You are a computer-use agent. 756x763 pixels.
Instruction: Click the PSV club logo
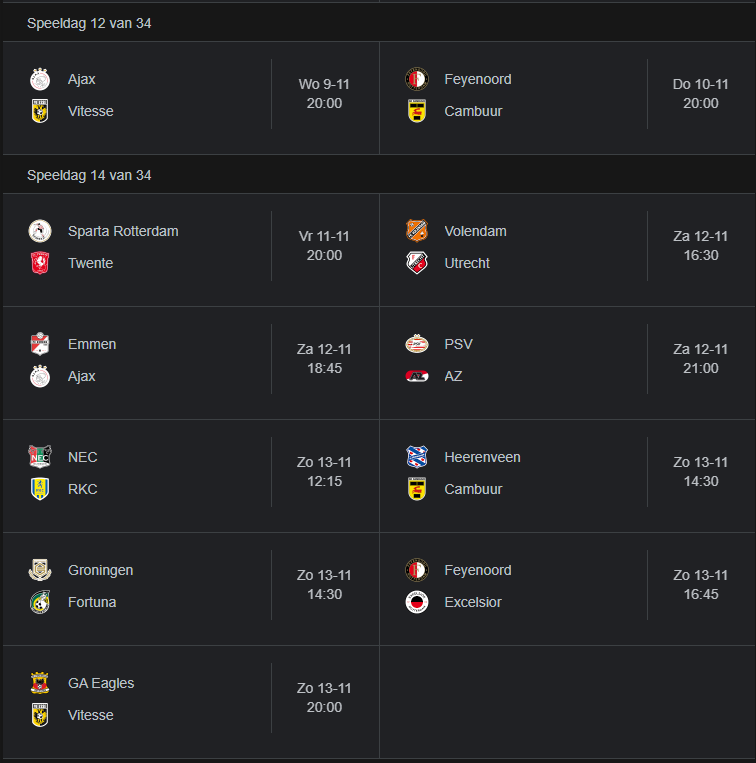417,344
